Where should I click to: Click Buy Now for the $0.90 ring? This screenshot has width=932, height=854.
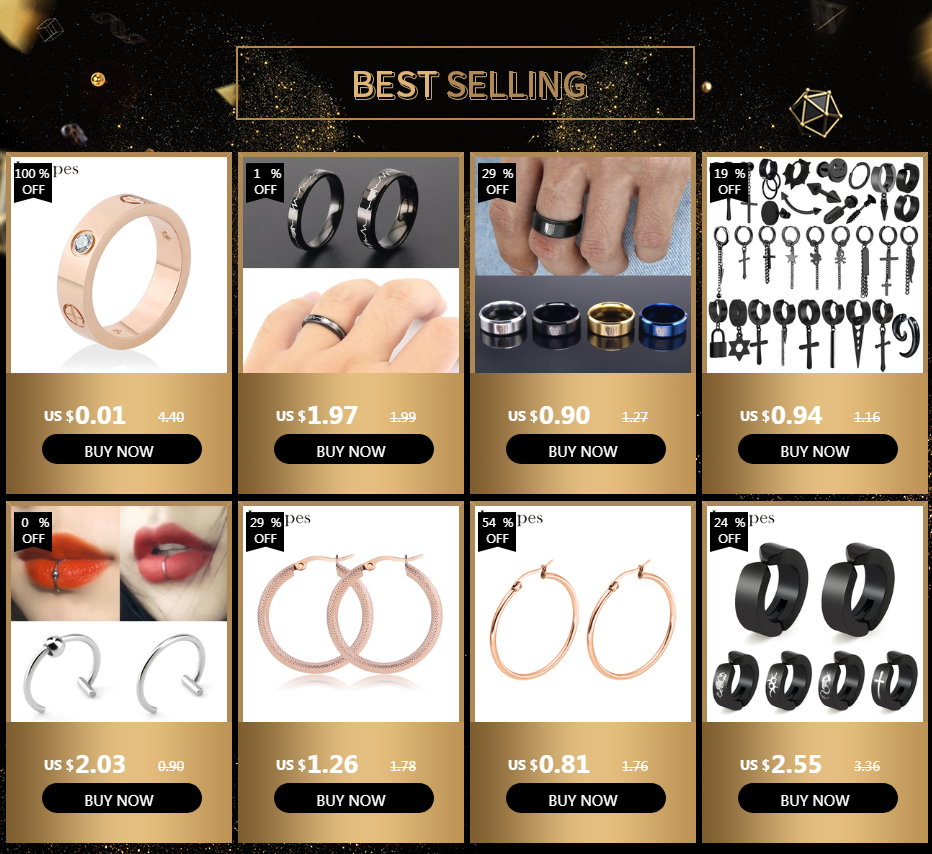pyautogui.click(x=585, y=449)
